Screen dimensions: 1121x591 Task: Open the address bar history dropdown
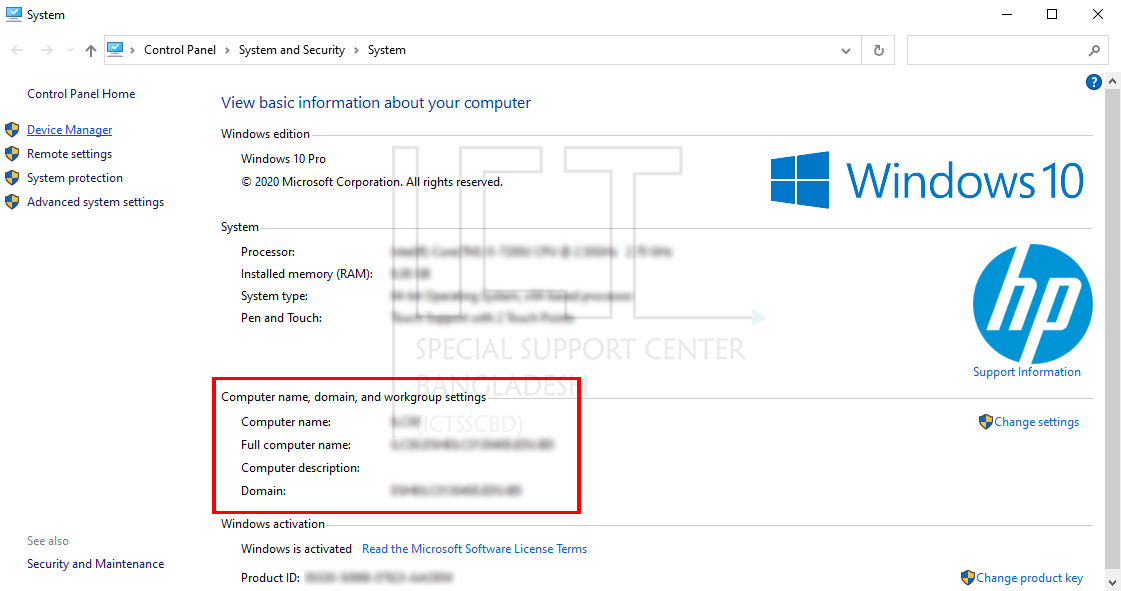click(846, 51)
